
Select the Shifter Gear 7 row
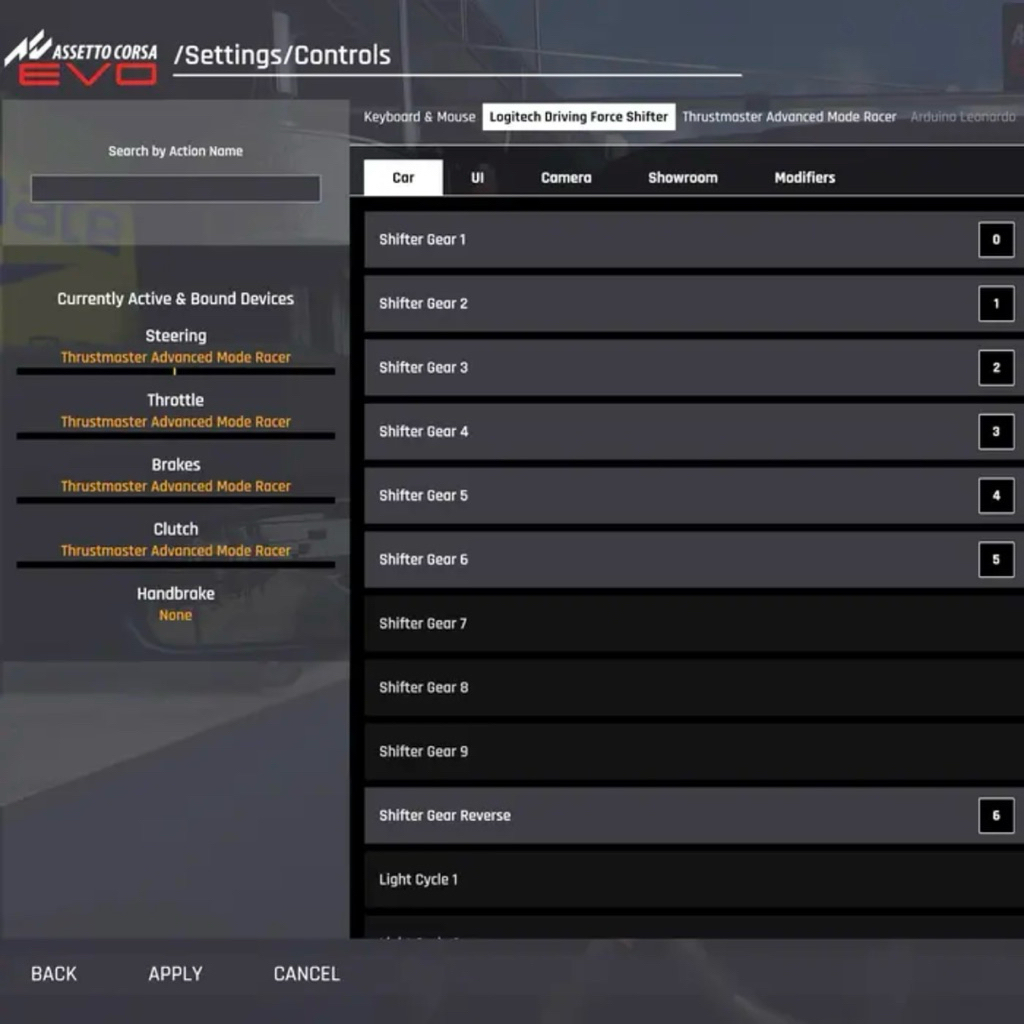click(694, 624)
